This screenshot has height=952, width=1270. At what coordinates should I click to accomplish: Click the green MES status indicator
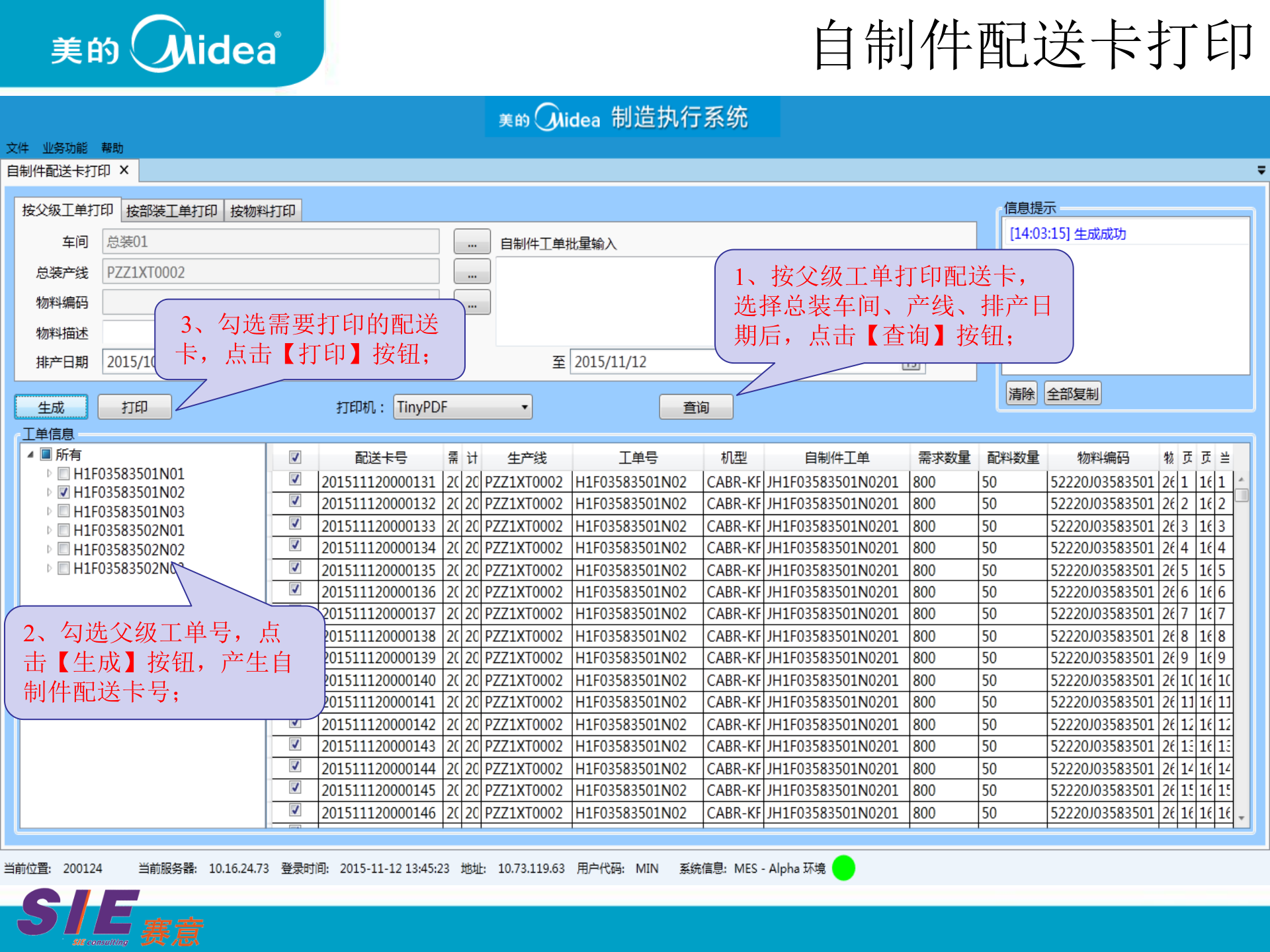pos(843,868)
